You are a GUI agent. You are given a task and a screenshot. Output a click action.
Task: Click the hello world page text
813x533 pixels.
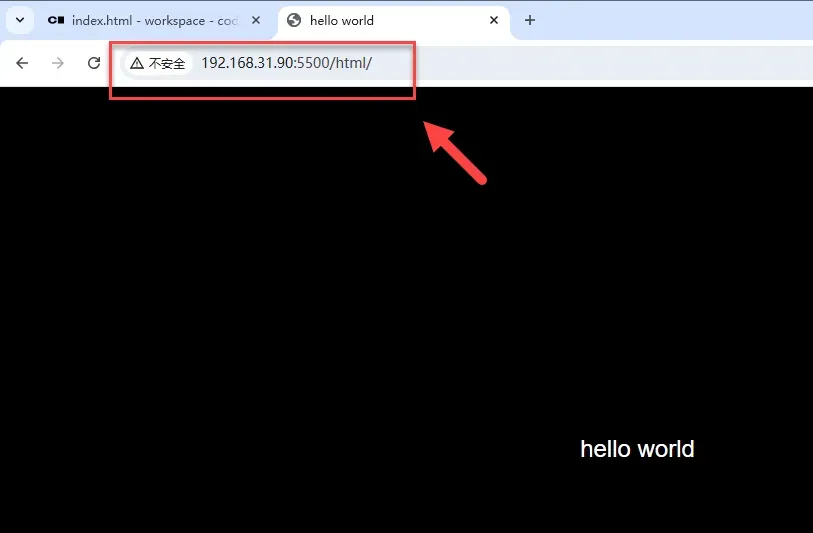[x=637, y=449]
